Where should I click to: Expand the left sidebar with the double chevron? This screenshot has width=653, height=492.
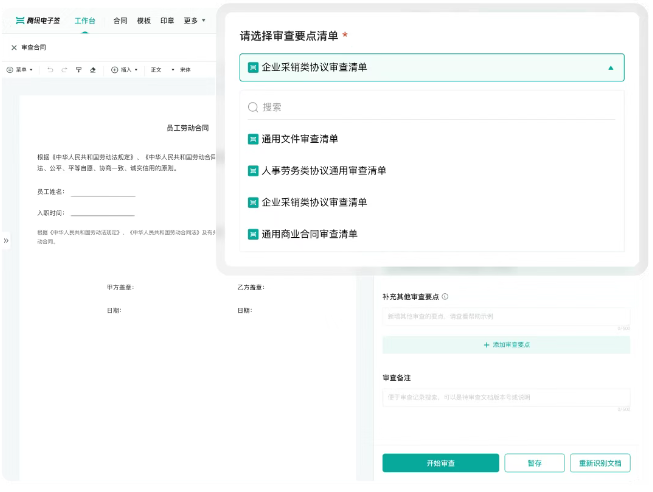click(6, 240)
